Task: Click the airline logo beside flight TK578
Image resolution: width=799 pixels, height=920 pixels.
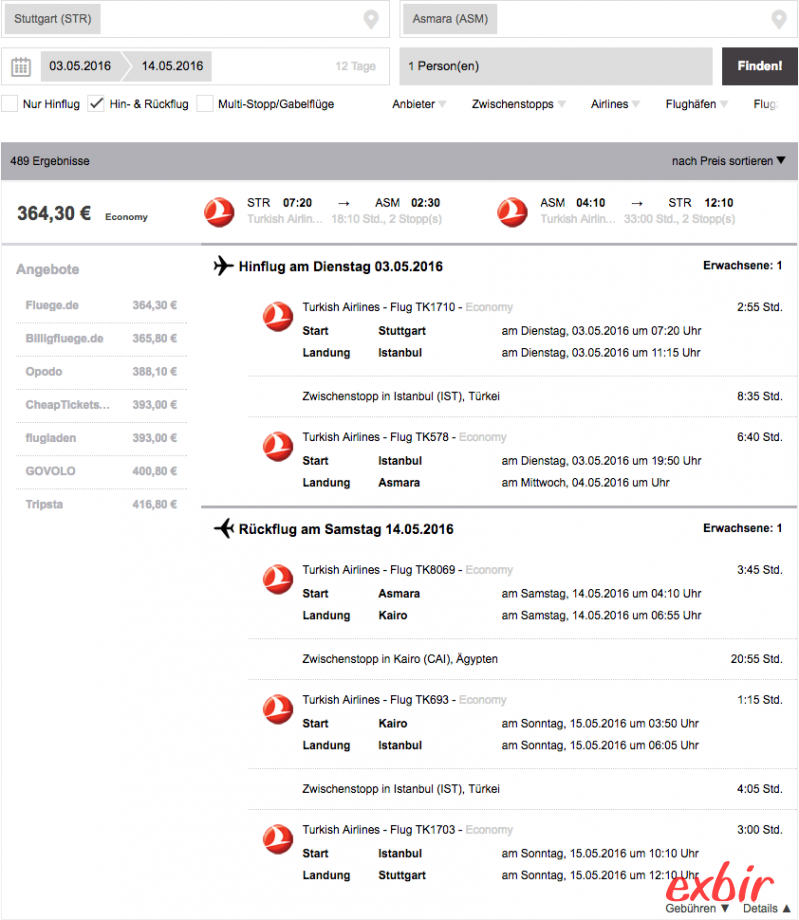Action: [278, 447]
